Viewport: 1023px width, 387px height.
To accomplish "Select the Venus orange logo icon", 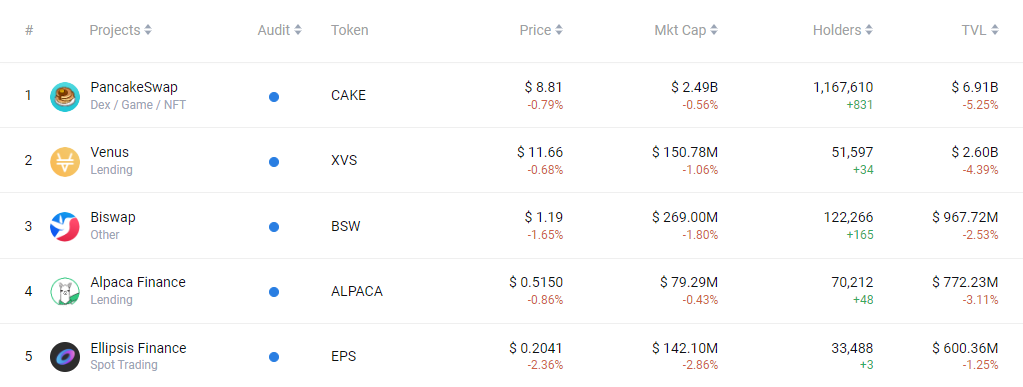I will (x=65, y=162).
